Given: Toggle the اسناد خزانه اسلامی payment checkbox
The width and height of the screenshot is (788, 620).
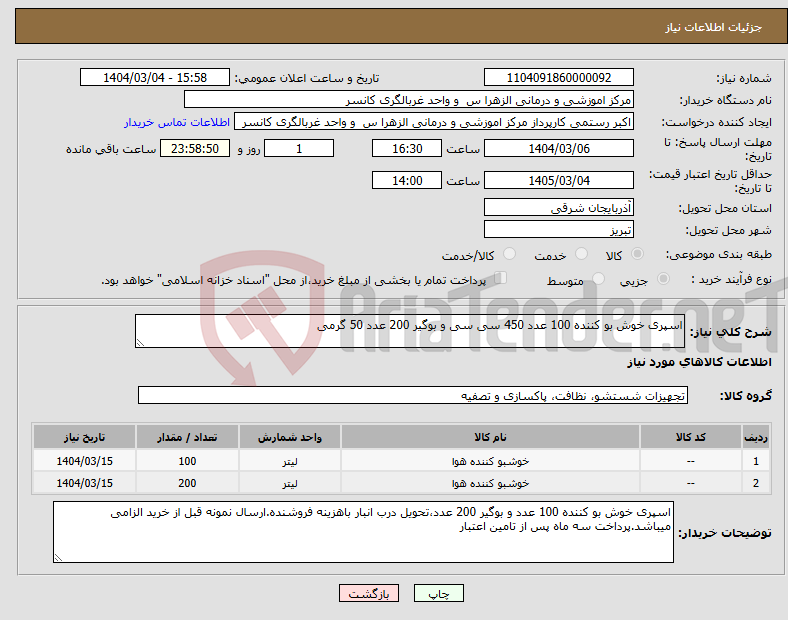Looking at the screenshot, I should tap(501, 277).
